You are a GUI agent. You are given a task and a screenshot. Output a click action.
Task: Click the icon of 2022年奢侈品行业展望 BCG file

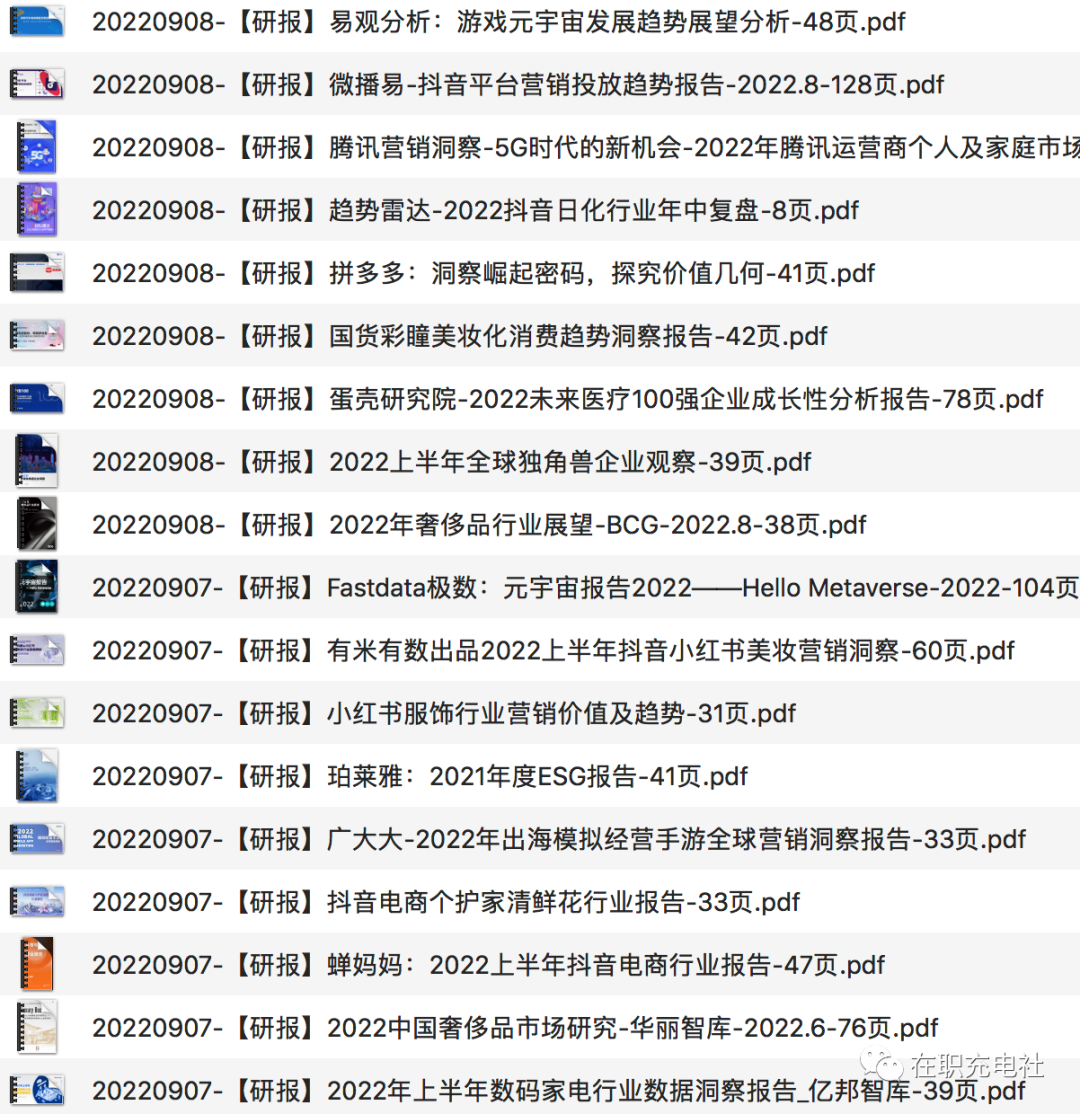[x=37, y=524]
